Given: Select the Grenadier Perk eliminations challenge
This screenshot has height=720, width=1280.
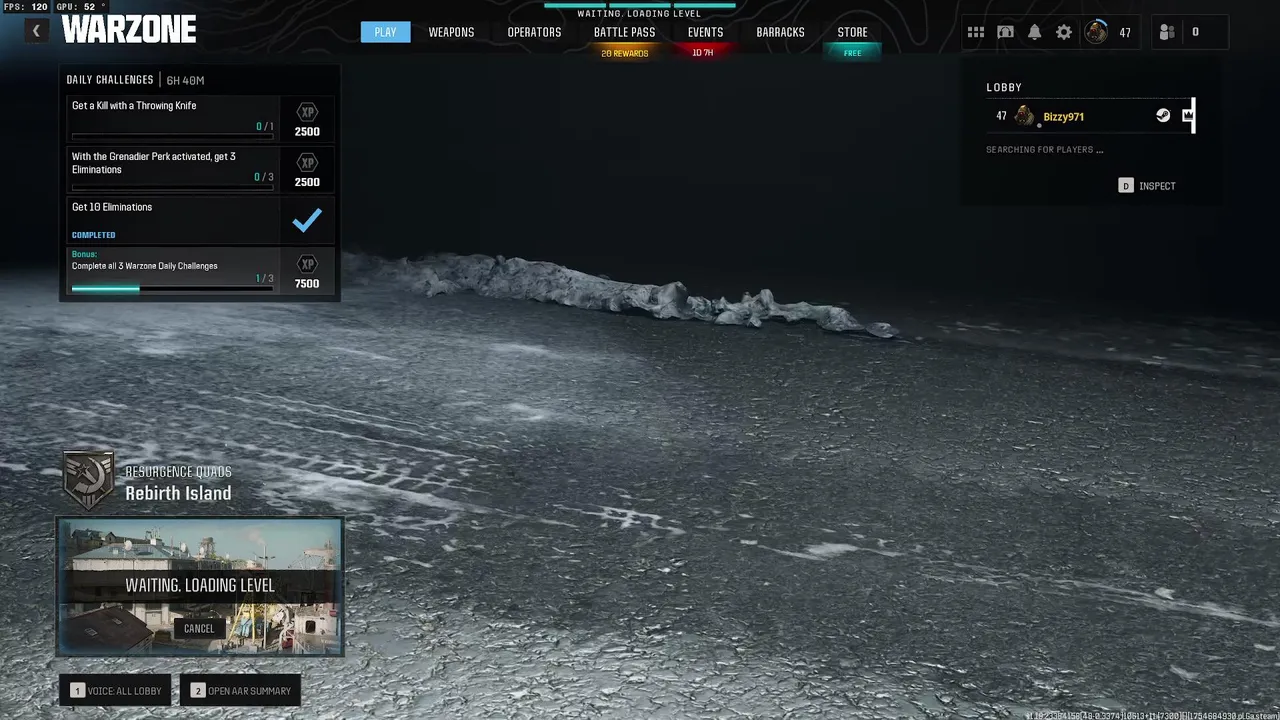Looking at the screenshot, I should click(200, 169).
